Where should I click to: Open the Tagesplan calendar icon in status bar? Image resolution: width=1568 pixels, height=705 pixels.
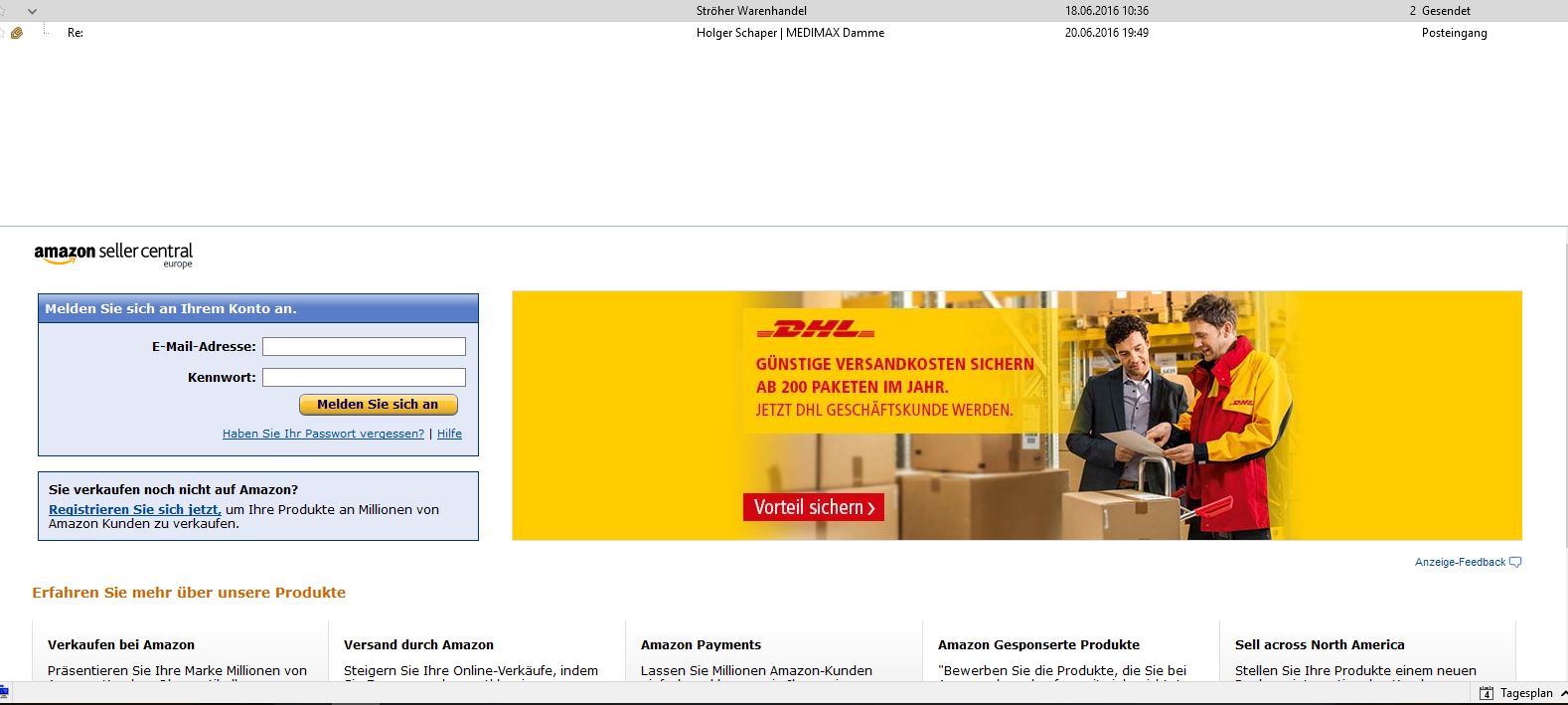(x=1487, y=693)
